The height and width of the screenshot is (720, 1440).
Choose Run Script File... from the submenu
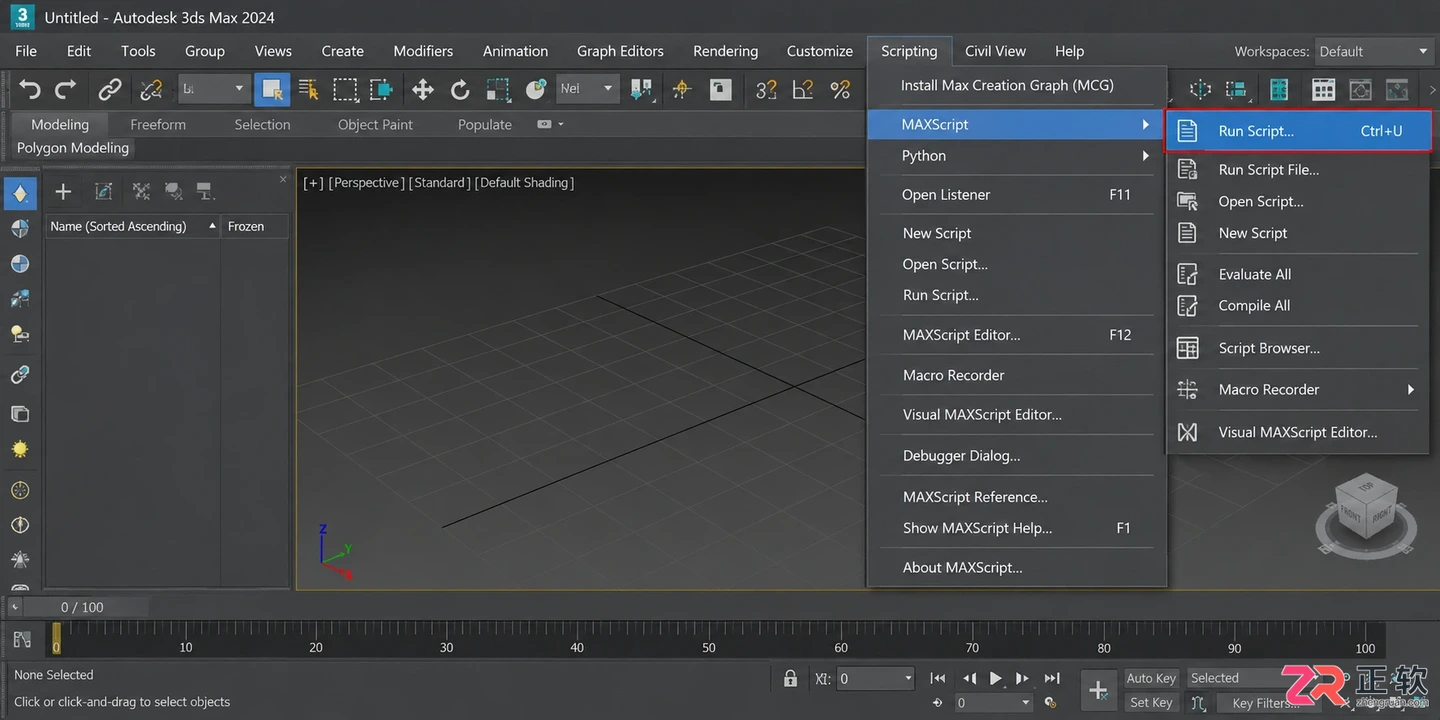tap(1299, 170)
